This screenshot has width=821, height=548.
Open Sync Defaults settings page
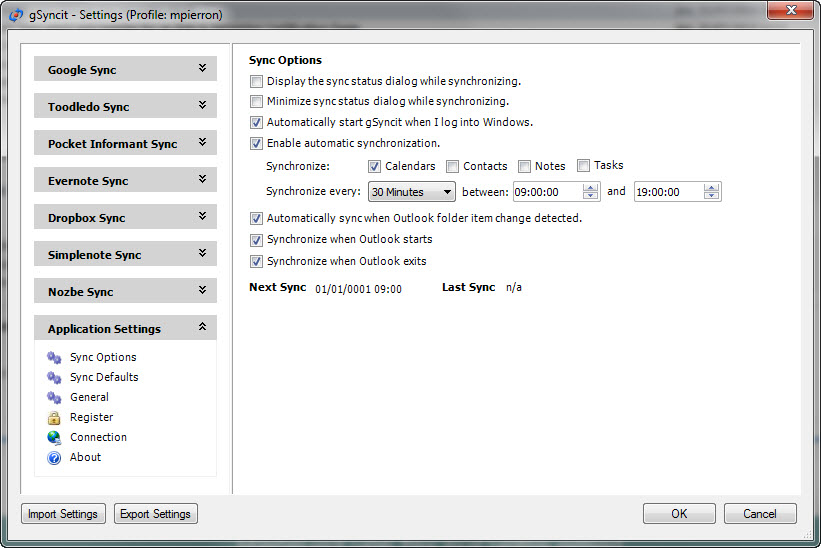[x=104, y=377]
